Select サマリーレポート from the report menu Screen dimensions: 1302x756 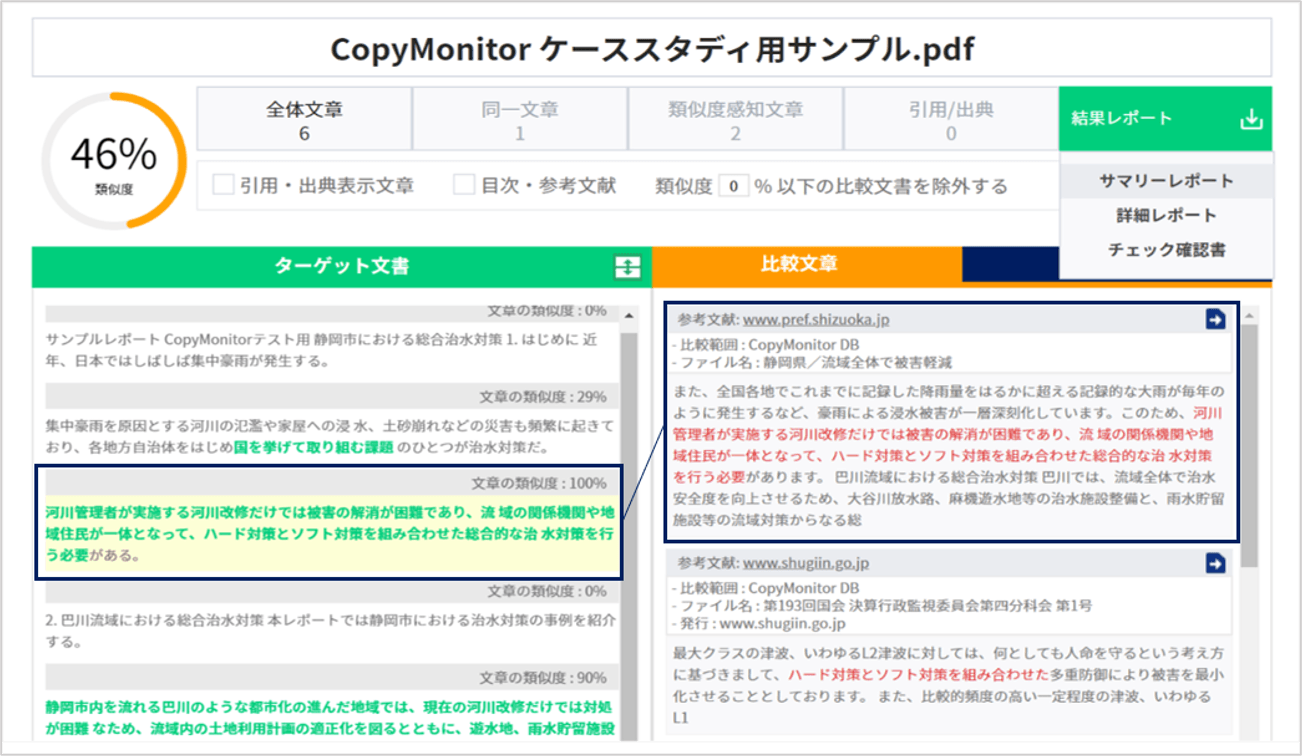click(1166, 180)
